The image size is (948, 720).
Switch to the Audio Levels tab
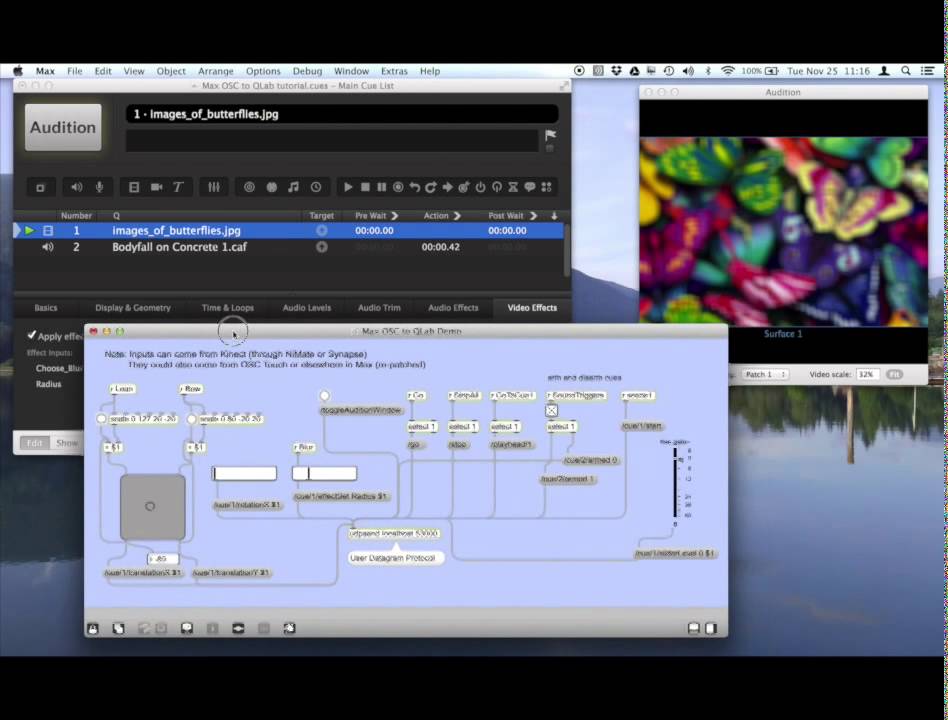coord(307,308)
